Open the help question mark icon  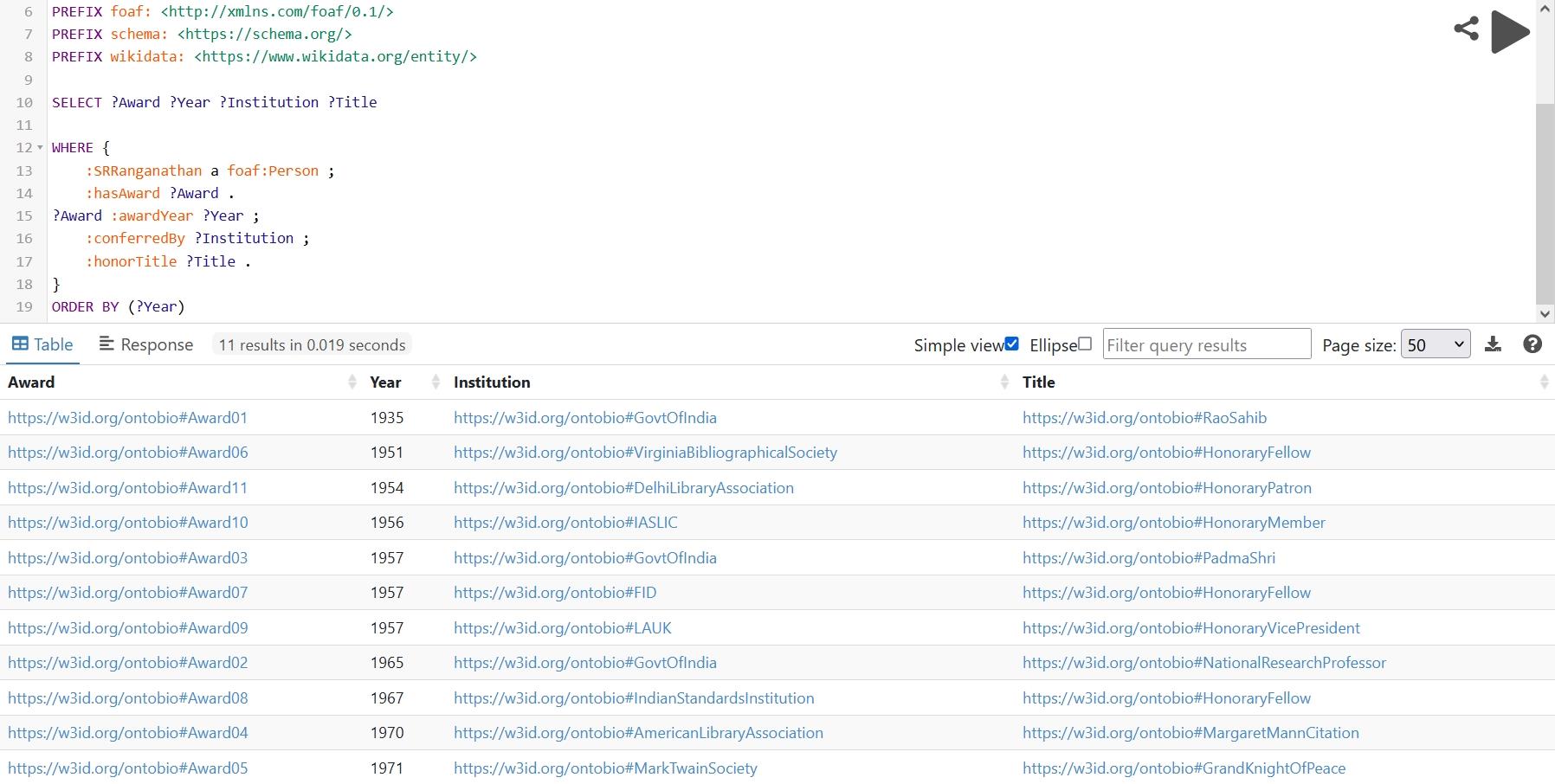[x=1532, y=344]
